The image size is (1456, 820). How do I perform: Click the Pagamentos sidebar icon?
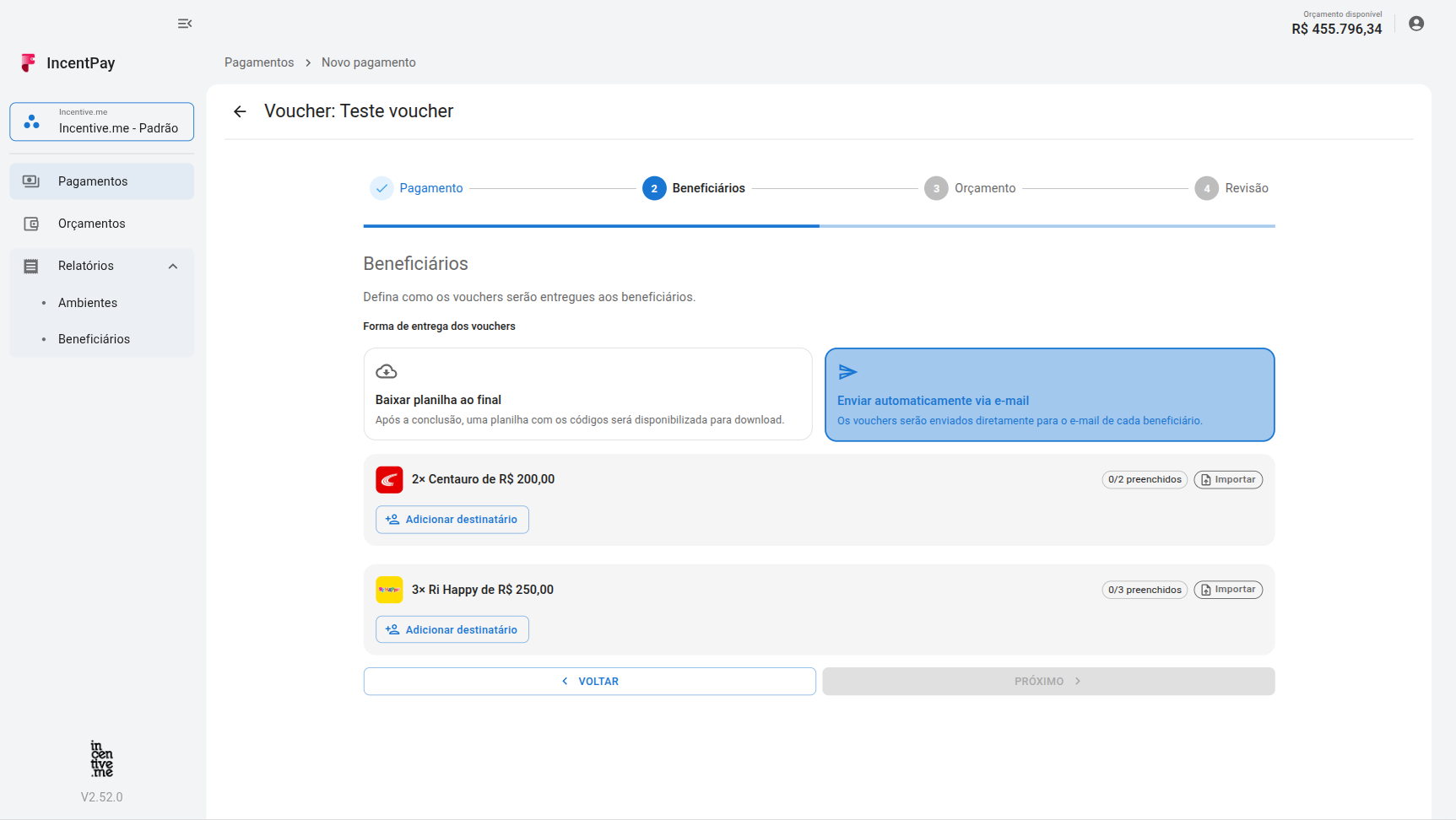click(31, 181)
